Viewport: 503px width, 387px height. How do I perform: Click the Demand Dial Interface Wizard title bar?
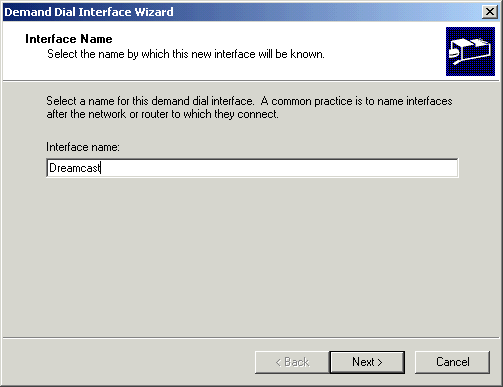click(242, 12)
